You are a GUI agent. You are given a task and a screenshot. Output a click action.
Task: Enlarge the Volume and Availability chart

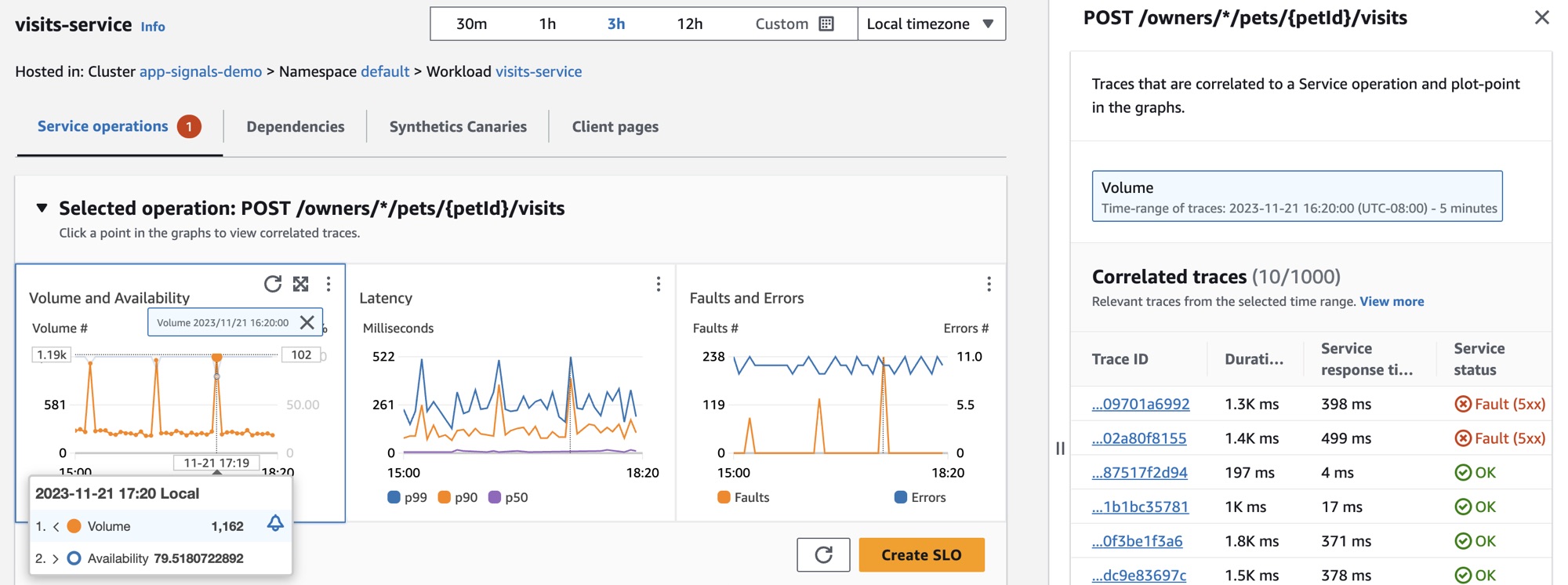click(x=301, y=284)
